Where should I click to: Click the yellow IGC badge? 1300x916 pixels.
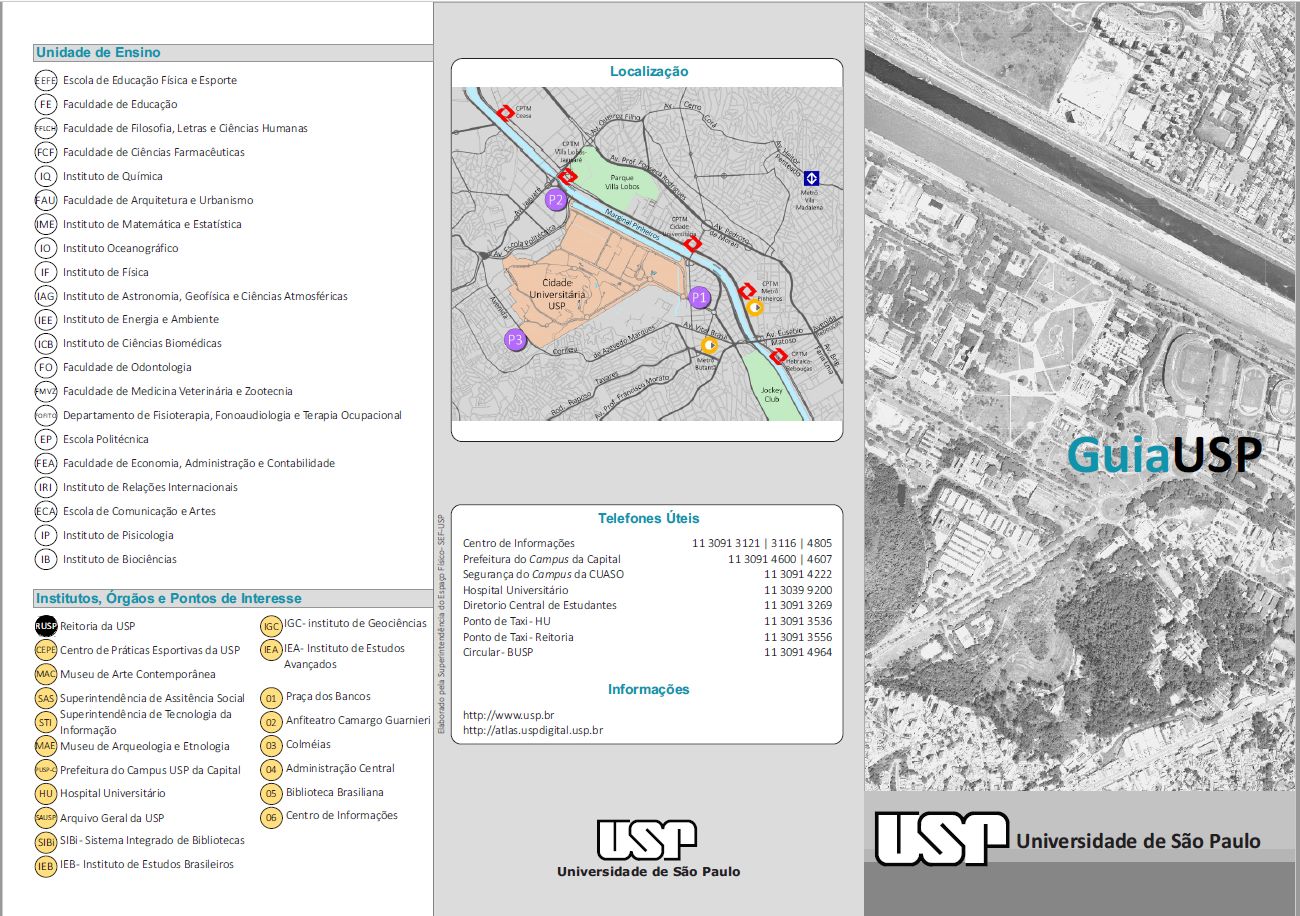(x=271, y=626)
